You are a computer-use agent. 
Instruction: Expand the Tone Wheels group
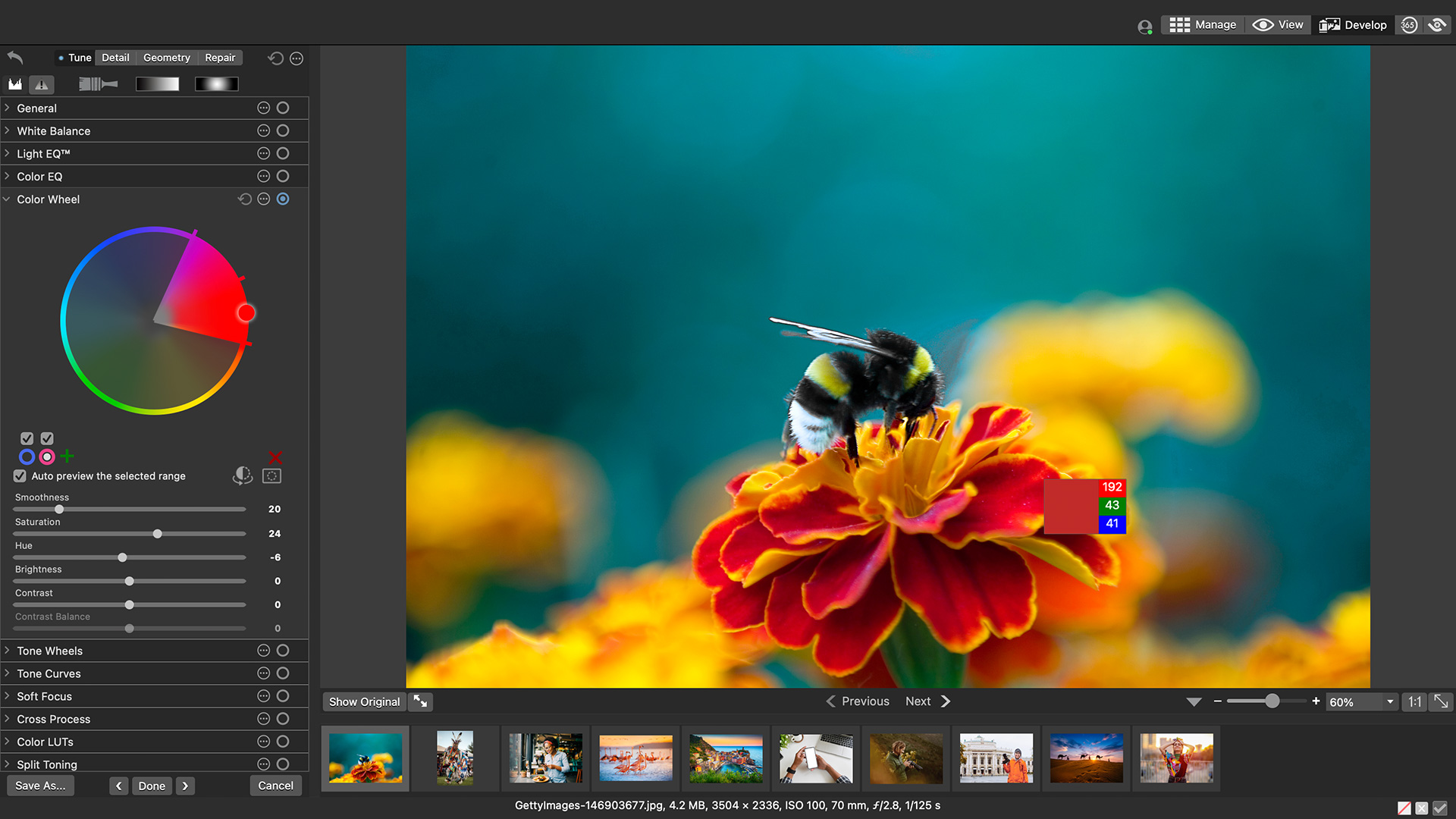[7, 651]
